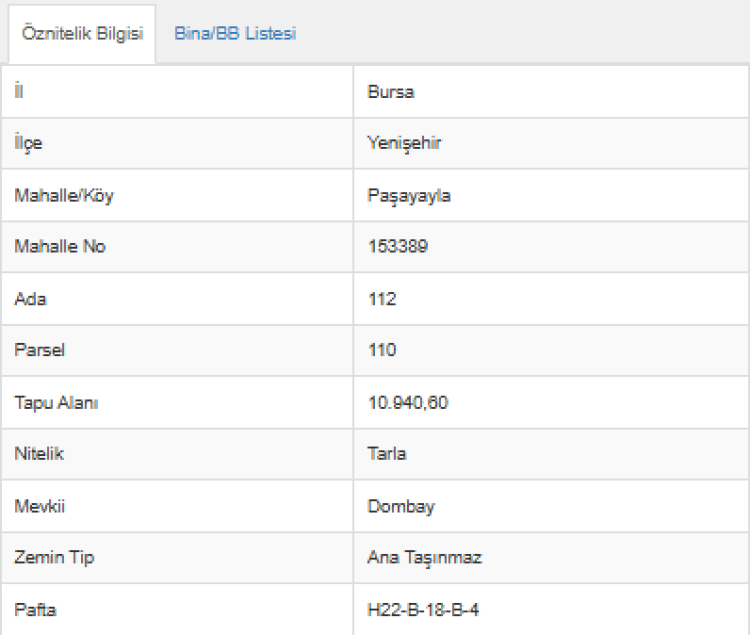The image size is (750, 635).
Task: Click the Mahalle No value 153389
Action: [398, 246]
